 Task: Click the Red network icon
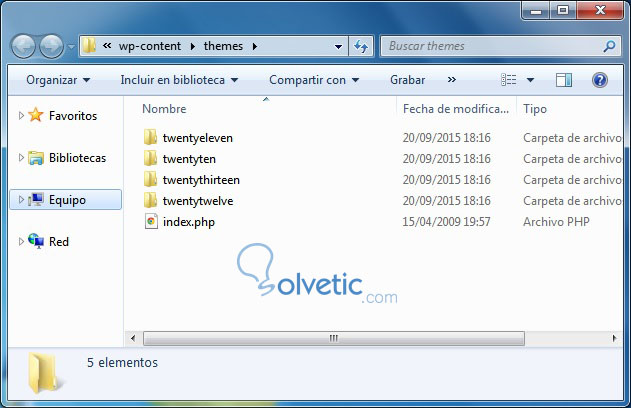pos(36,241)
